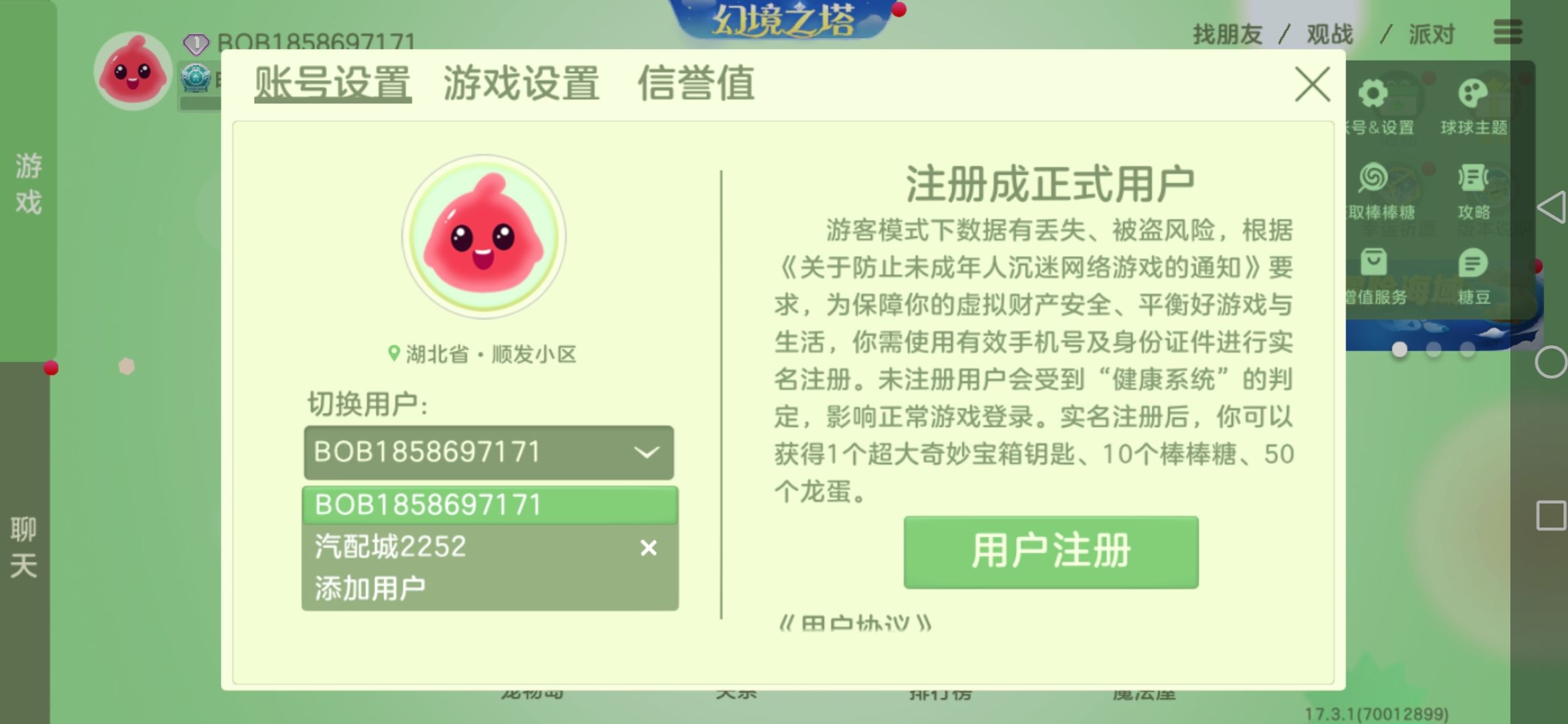Tap the large red blob avatar
The height and width of the screenshot is (724, 1568).
click(x=484, y=237)
